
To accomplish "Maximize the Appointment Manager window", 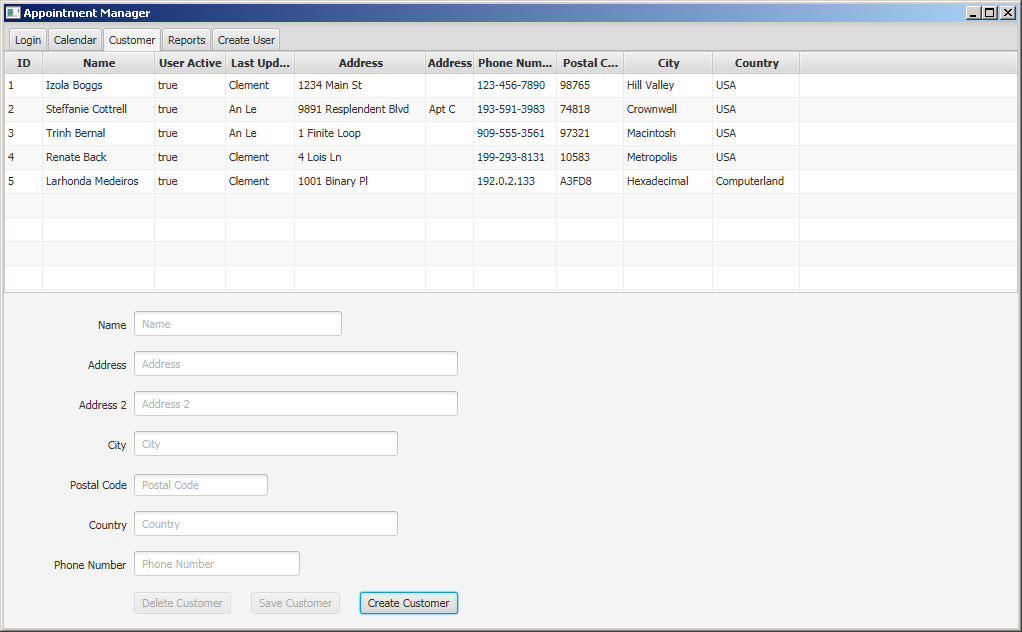I will [x=990, y=13].
